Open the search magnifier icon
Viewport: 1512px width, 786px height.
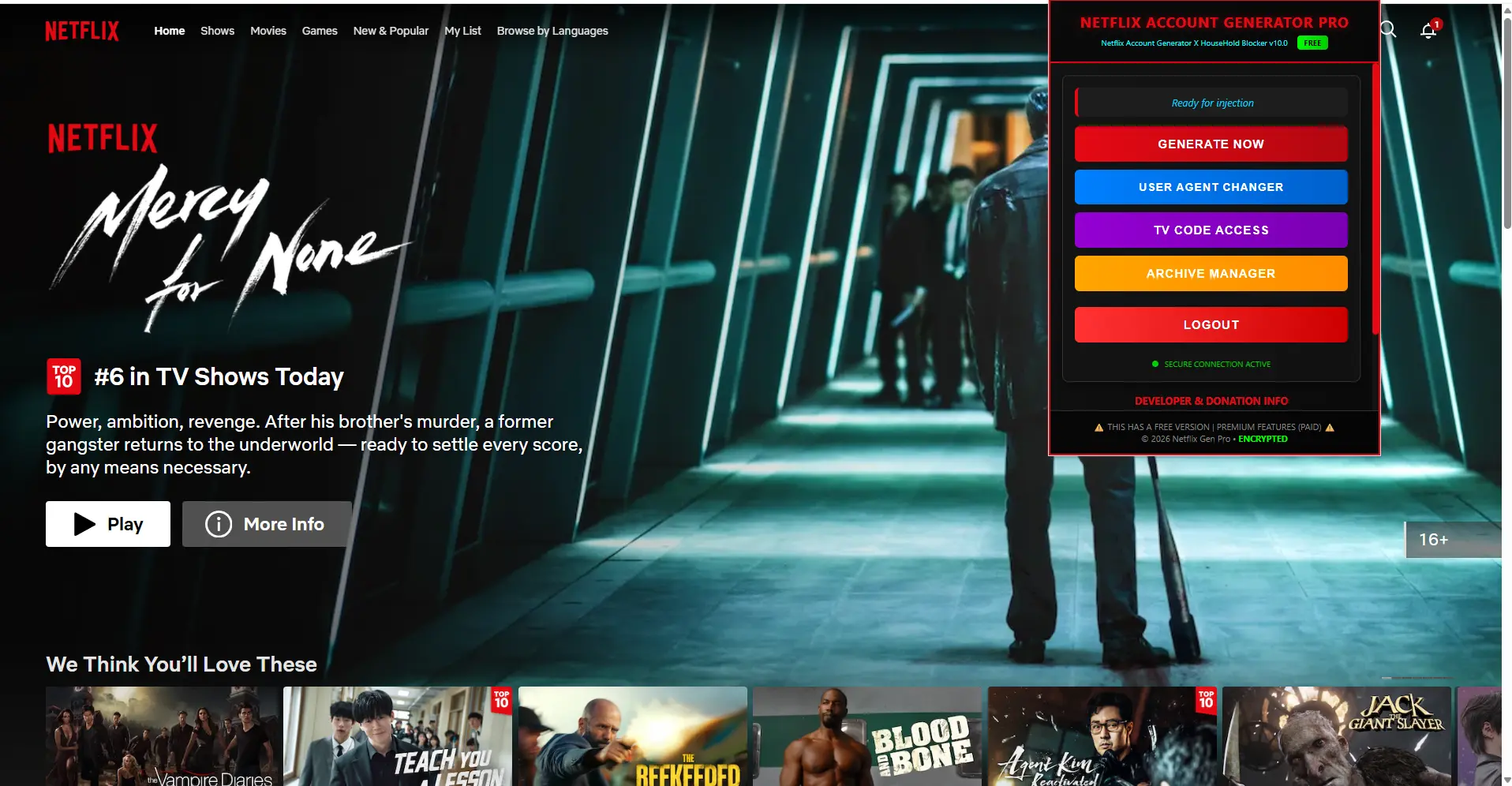coord(1388,30)
